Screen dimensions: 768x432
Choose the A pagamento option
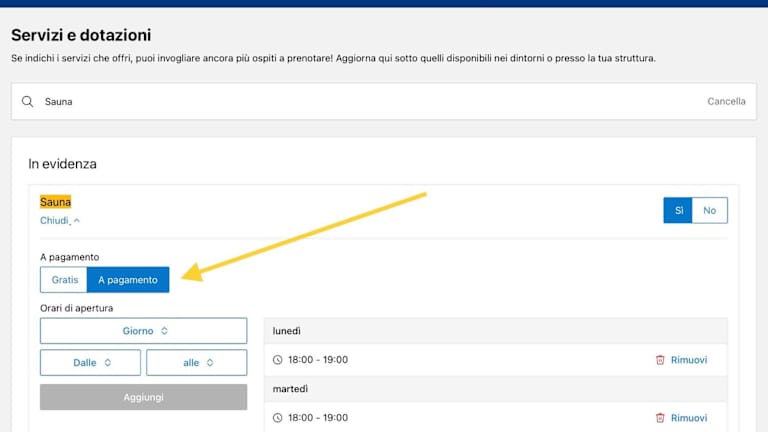[128, 280]
